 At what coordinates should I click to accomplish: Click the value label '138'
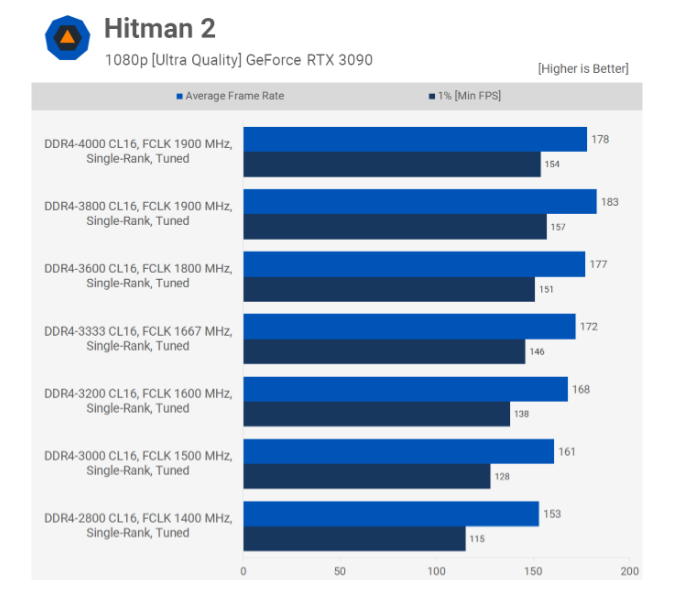(521, 414)
